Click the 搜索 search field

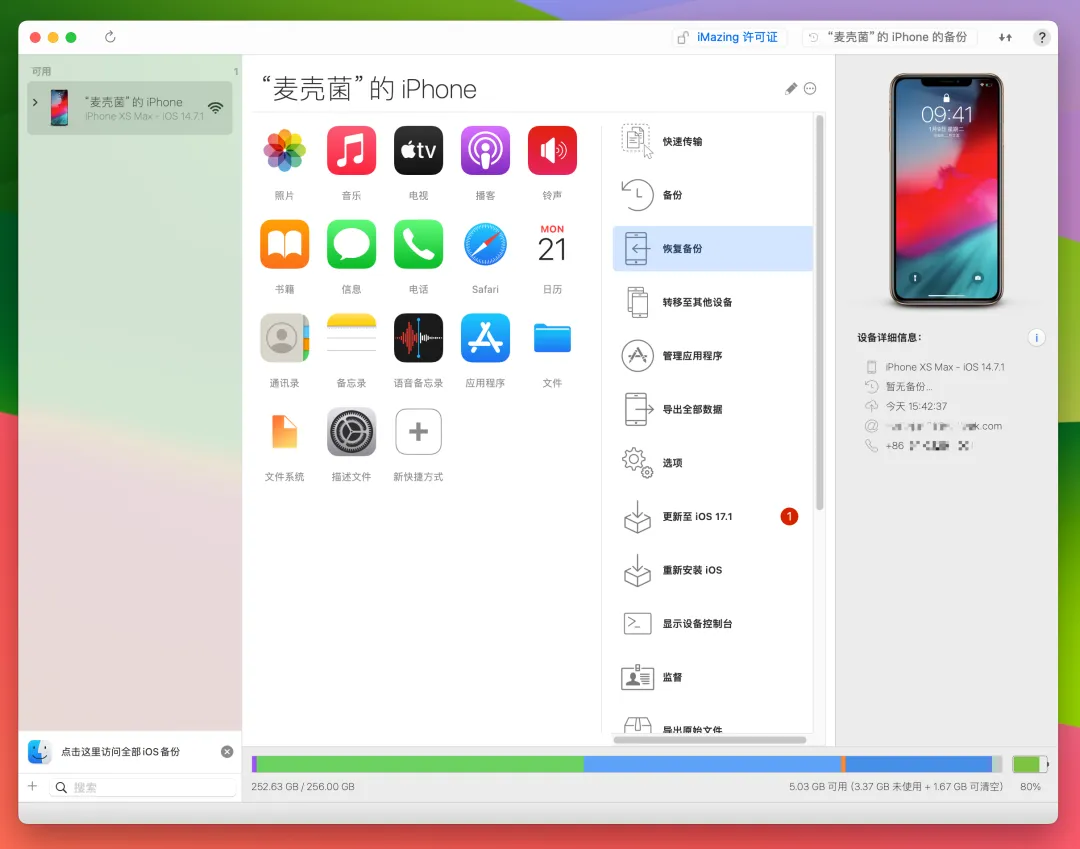(143, 787)
